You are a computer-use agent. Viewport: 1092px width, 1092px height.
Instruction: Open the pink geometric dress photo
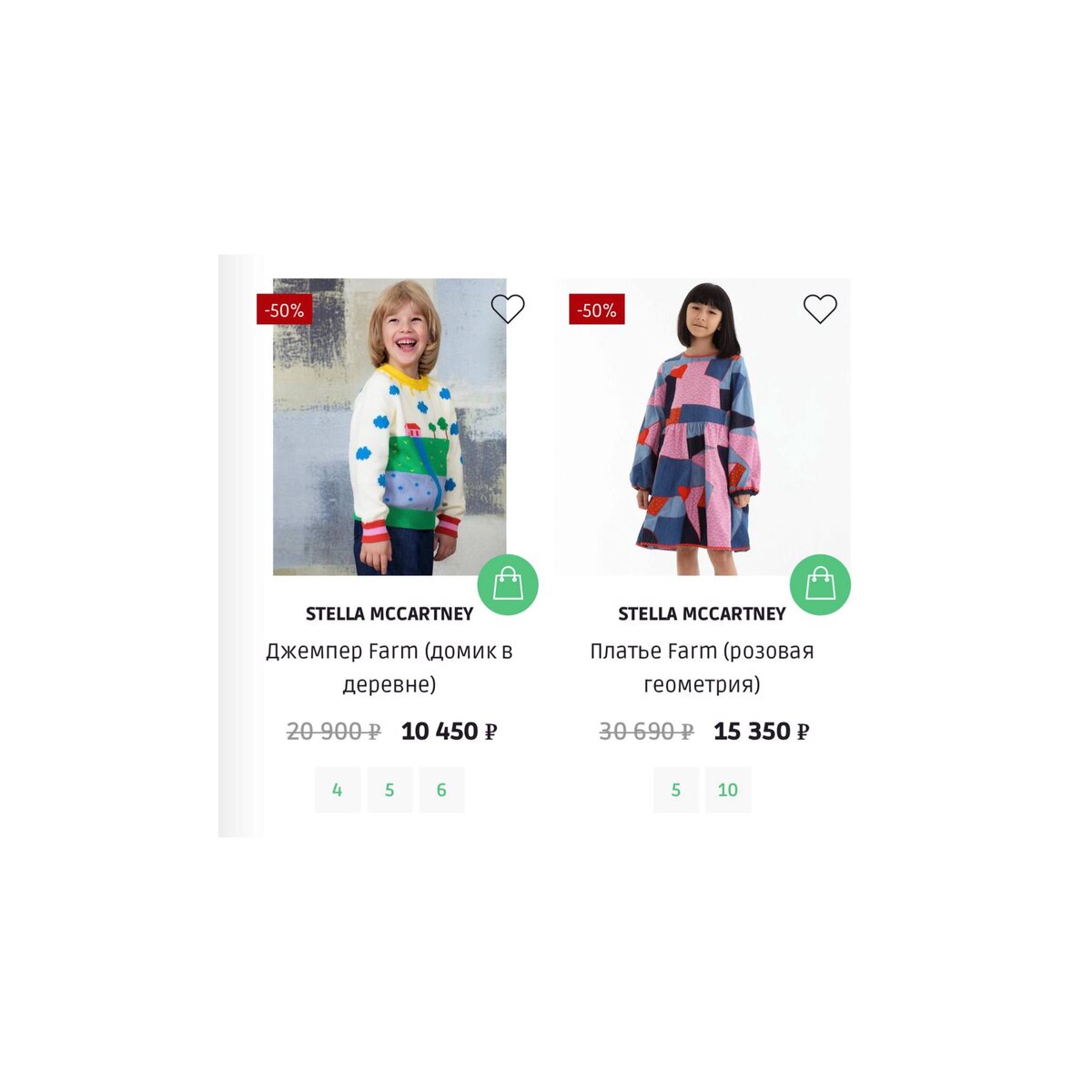702,427
